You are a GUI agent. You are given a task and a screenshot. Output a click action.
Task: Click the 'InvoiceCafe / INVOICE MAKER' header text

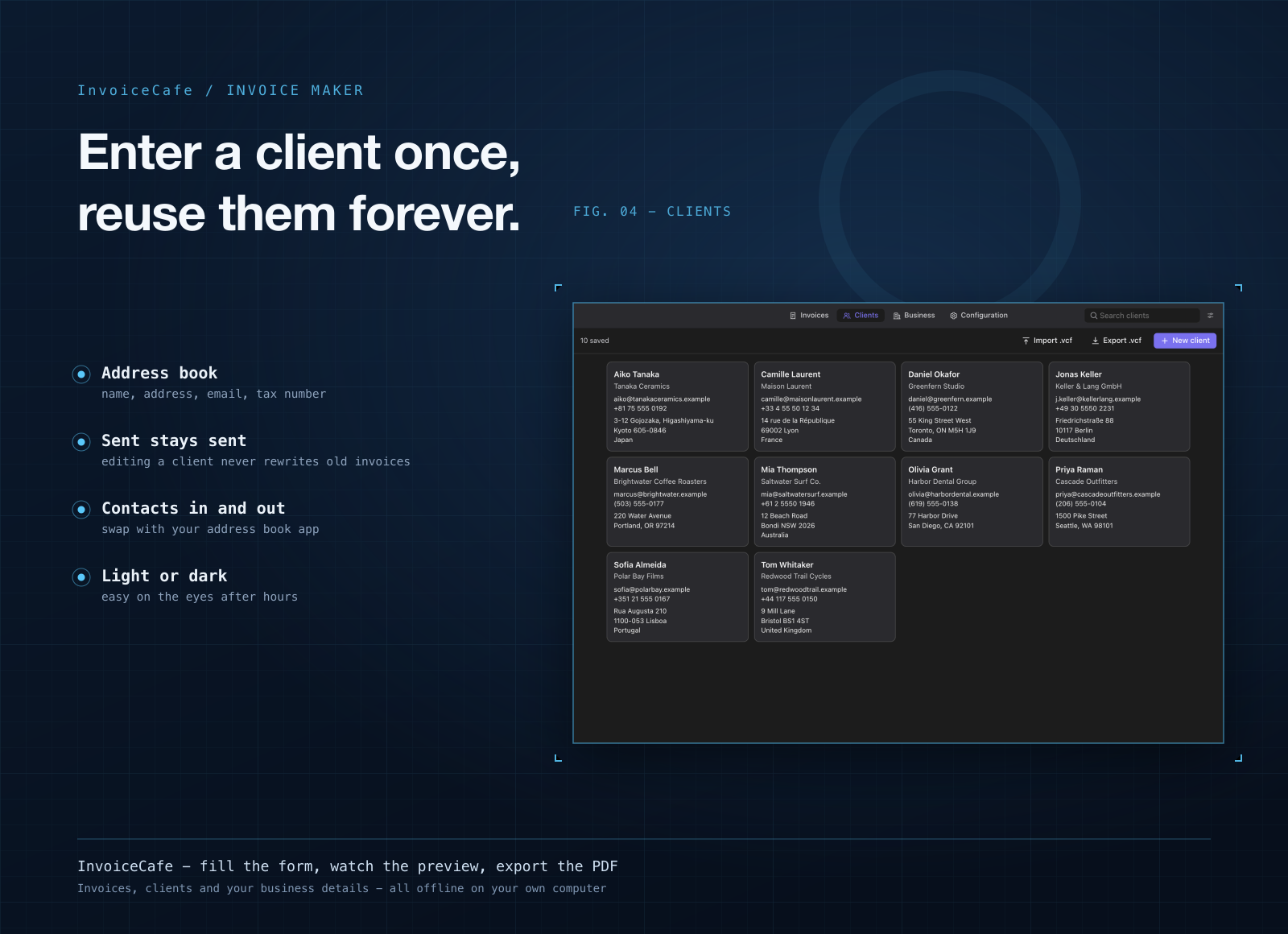pos(220,90)
